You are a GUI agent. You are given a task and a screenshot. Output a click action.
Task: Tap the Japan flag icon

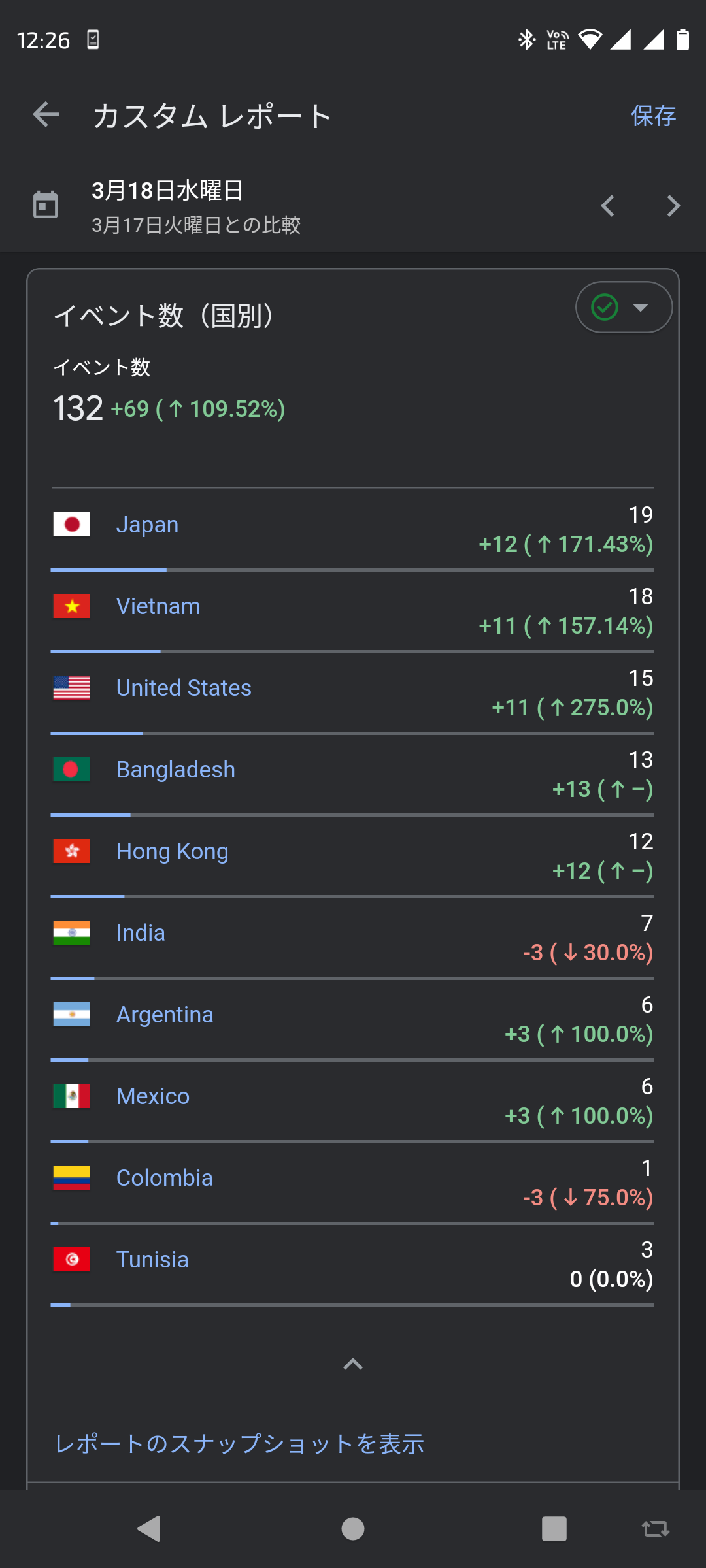point(71,525)
